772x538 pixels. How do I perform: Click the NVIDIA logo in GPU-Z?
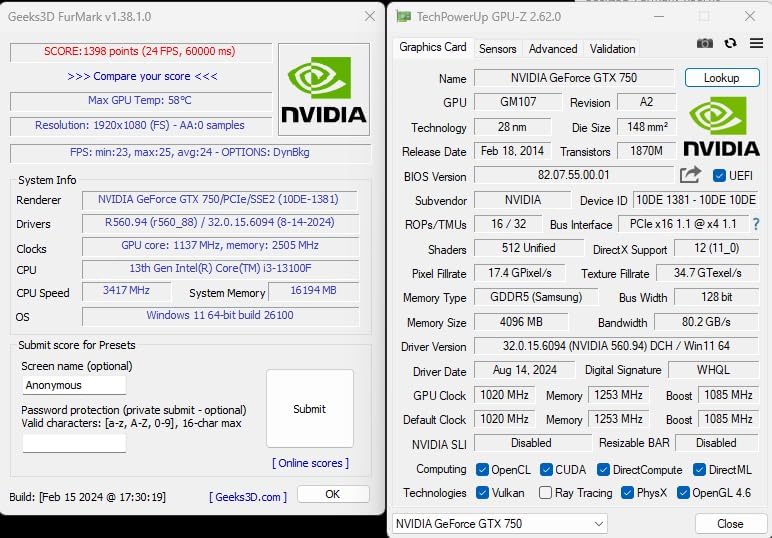pyautogui.click(x=721, y=126)
